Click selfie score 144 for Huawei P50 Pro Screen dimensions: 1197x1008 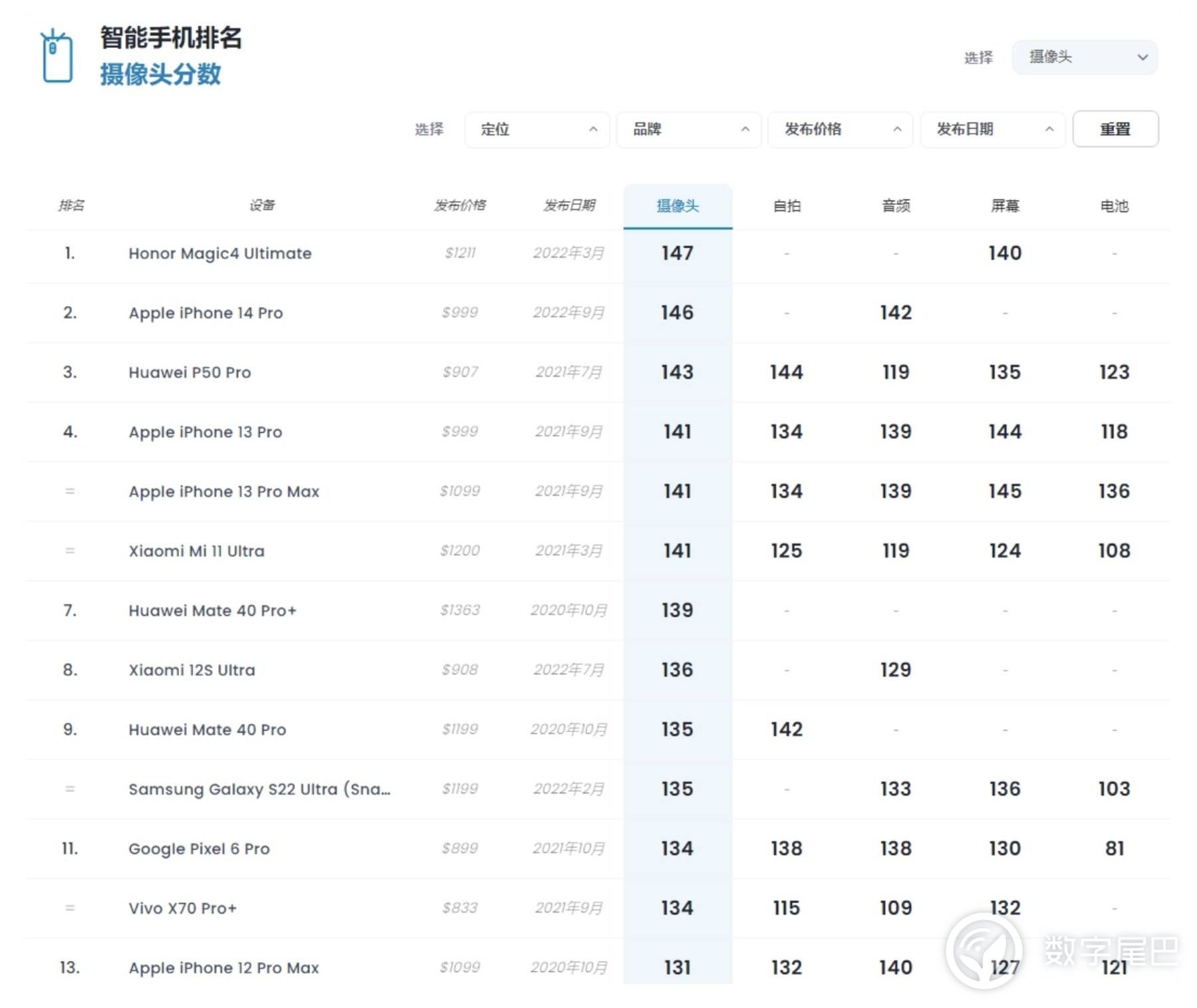[x=787, y=372]
